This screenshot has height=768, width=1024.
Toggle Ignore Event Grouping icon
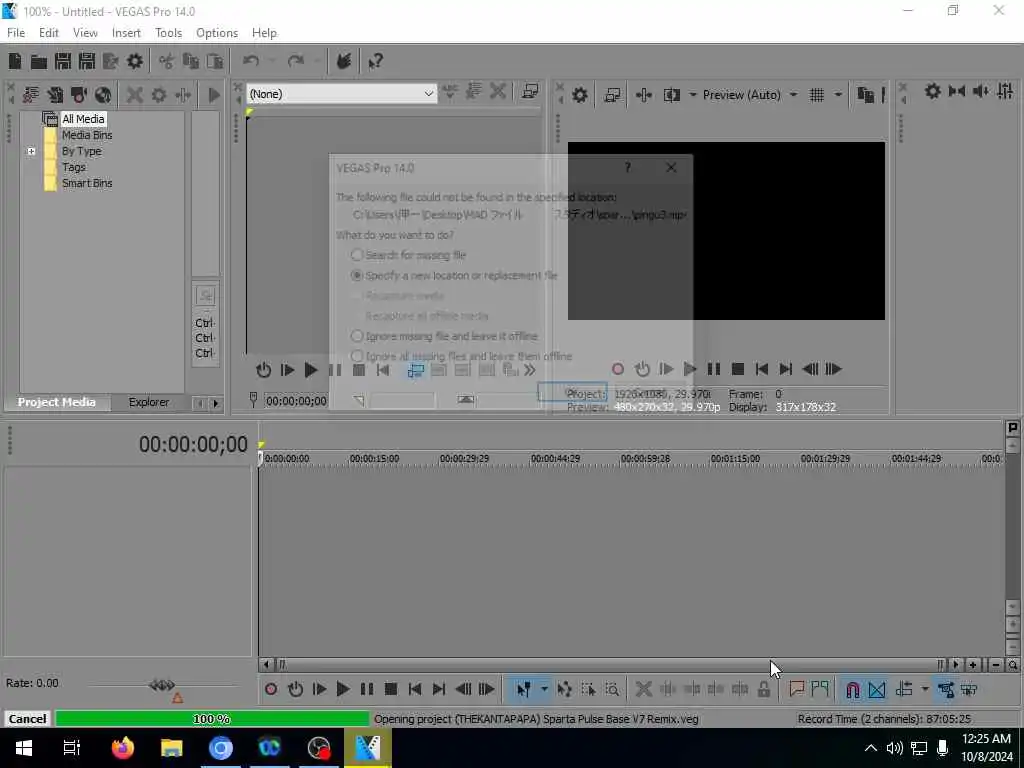tap(969, 689)
